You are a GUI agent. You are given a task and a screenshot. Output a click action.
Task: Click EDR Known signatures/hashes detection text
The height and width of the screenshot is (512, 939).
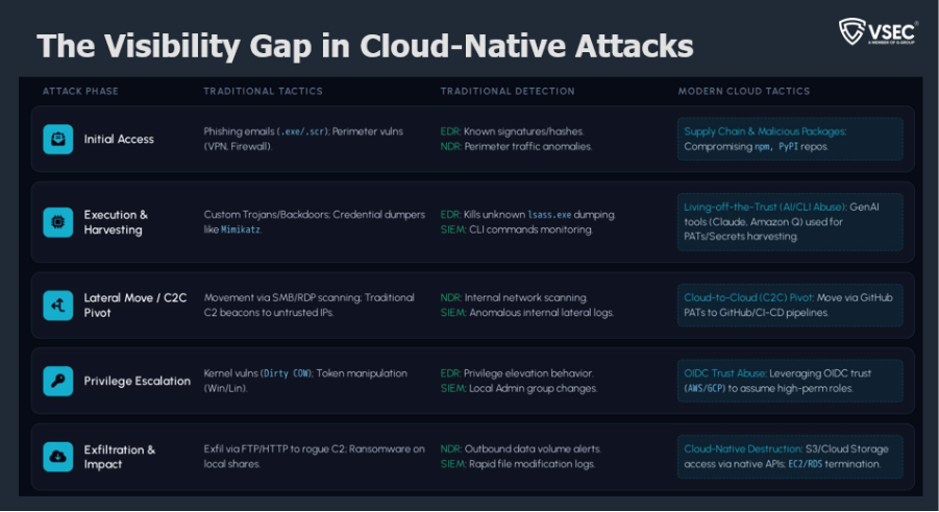pyautogui.click(x=512, y=131)
